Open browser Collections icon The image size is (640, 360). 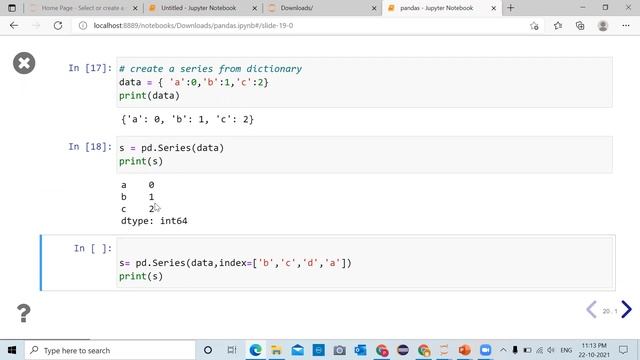[580, 26]
